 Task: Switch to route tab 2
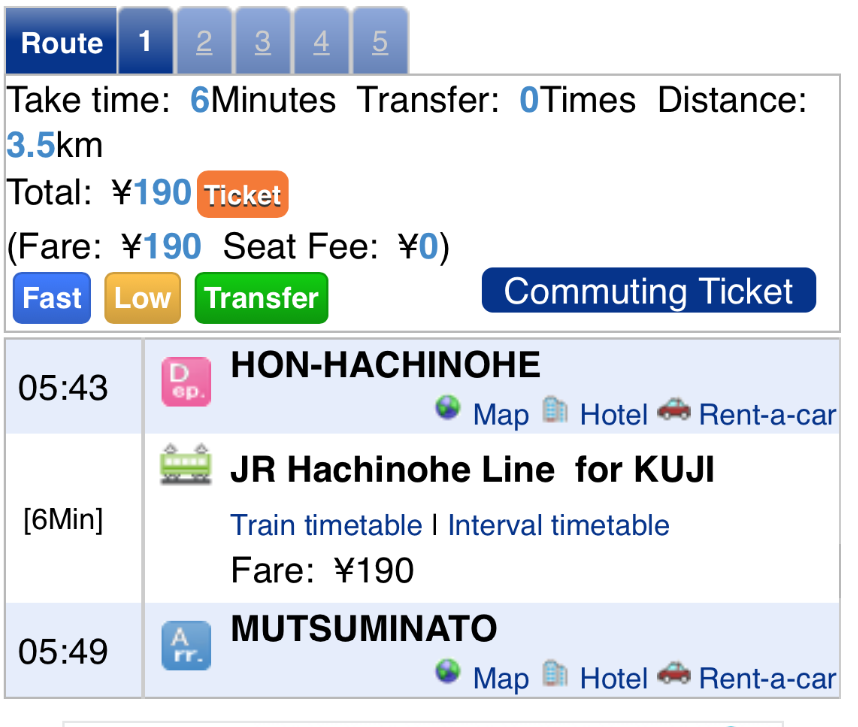tap(204, 41)
